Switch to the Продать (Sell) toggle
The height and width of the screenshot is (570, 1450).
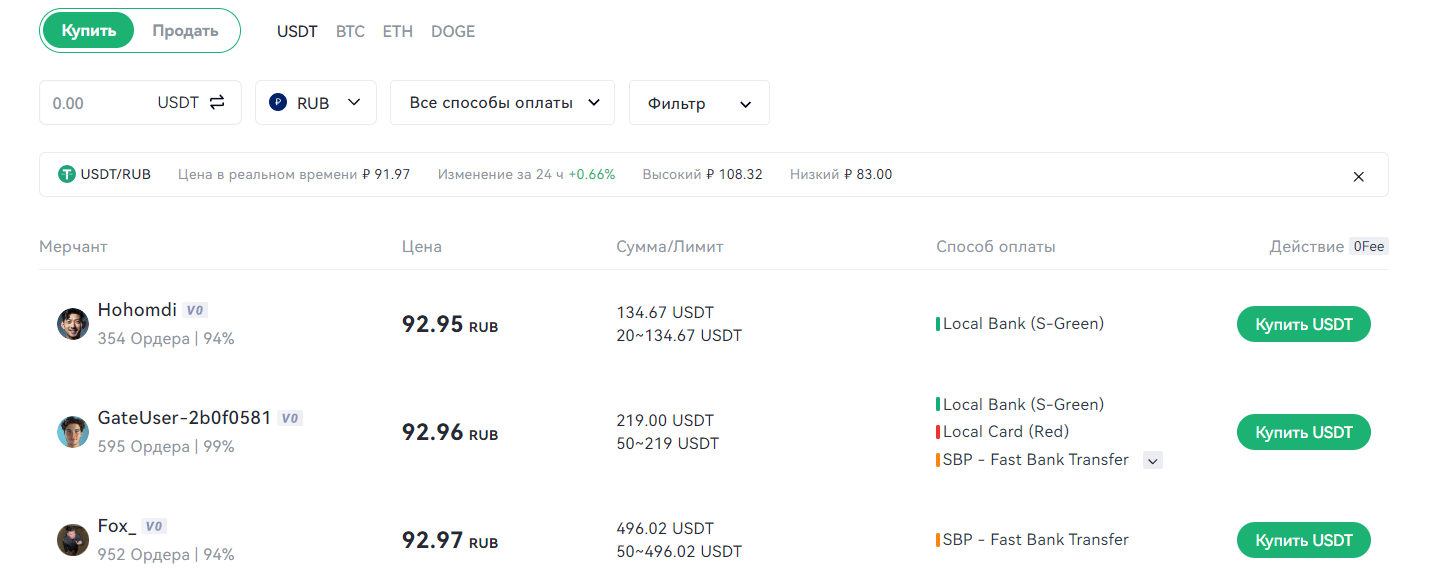click(185, 30)
